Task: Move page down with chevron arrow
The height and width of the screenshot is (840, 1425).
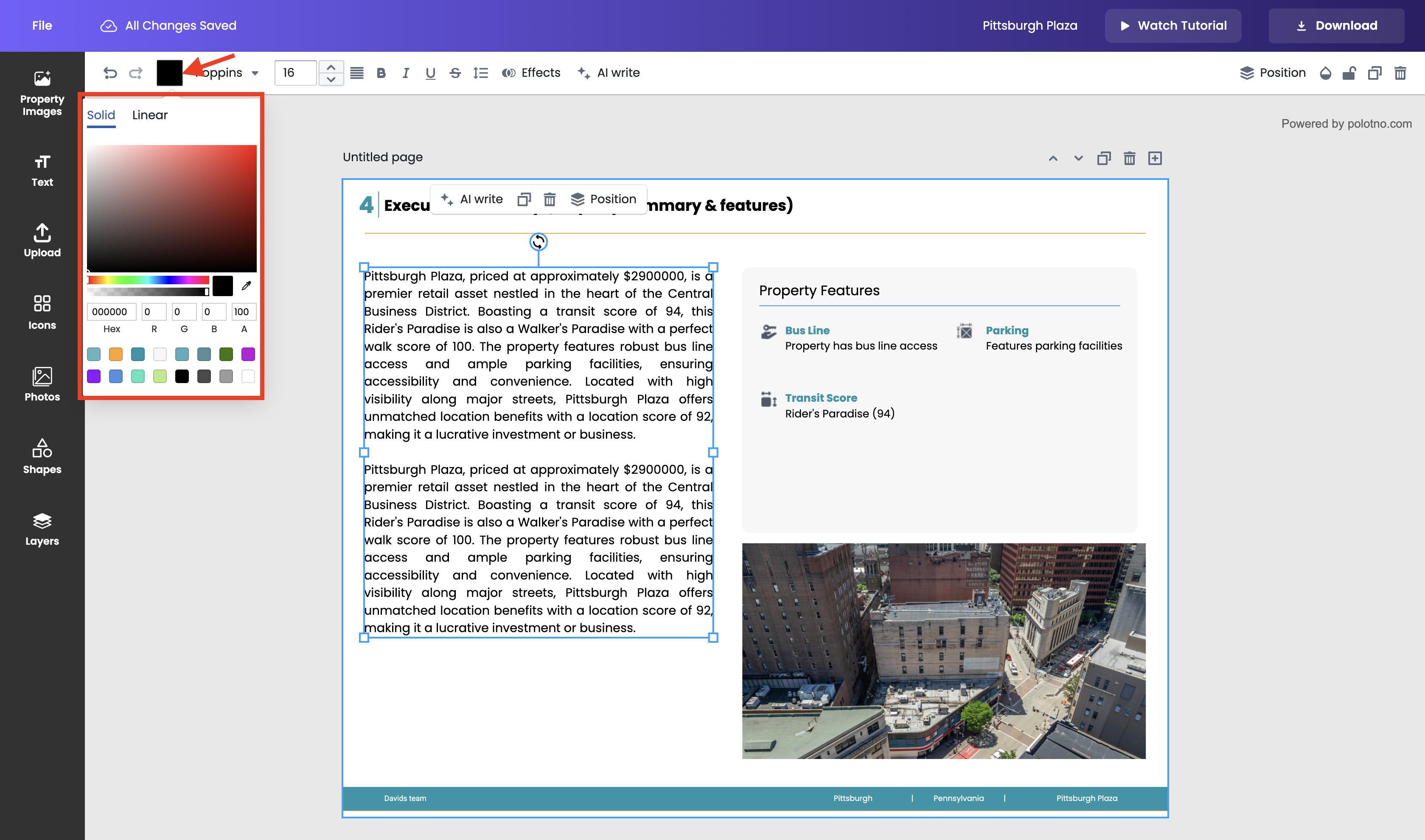Action: 1079,159
